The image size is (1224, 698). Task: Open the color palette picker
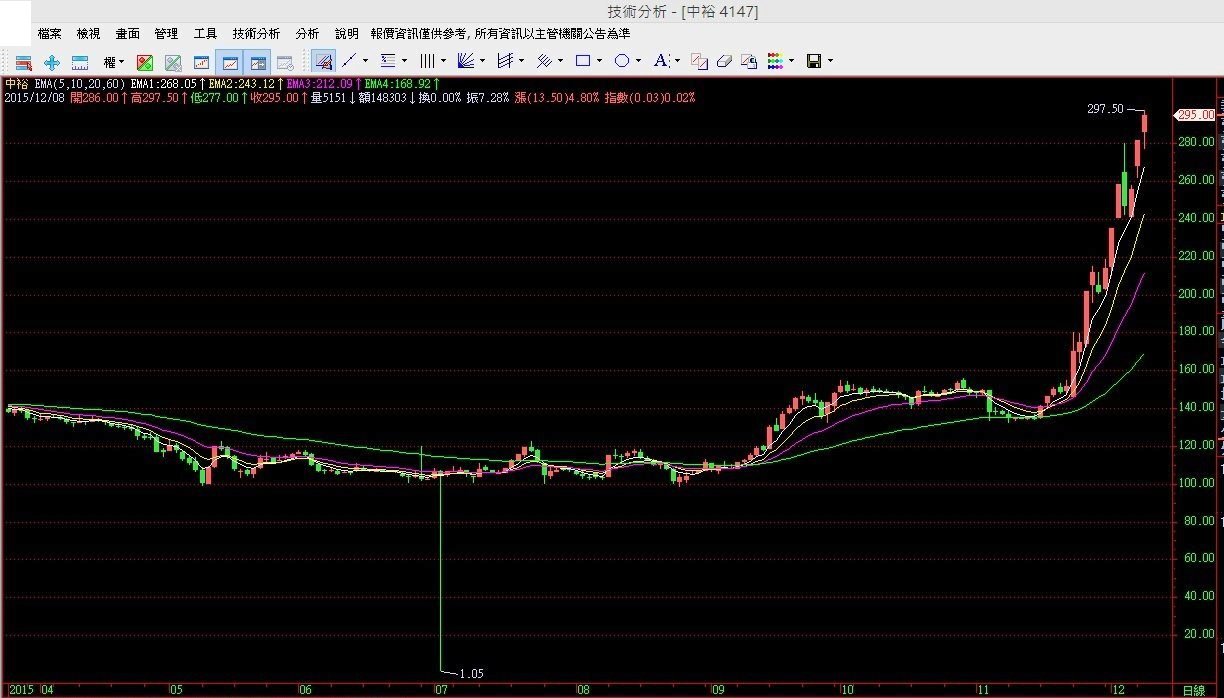[x=775, y=62]
